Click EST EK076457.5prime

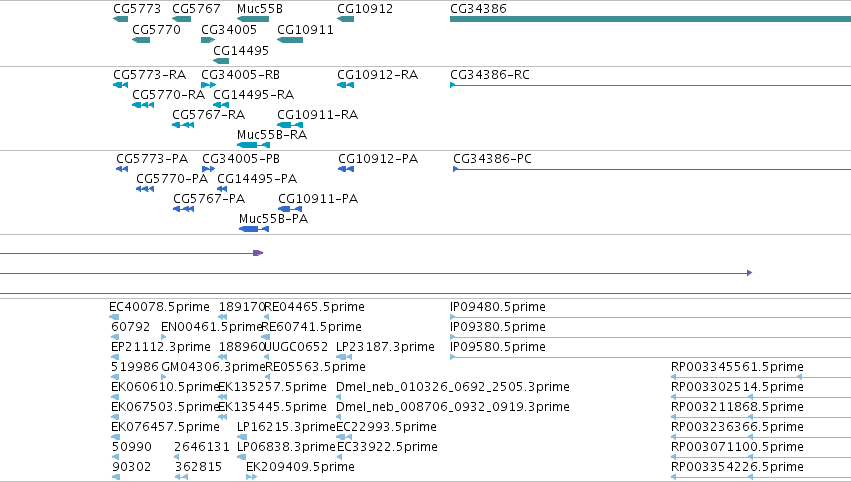point(165,427)
